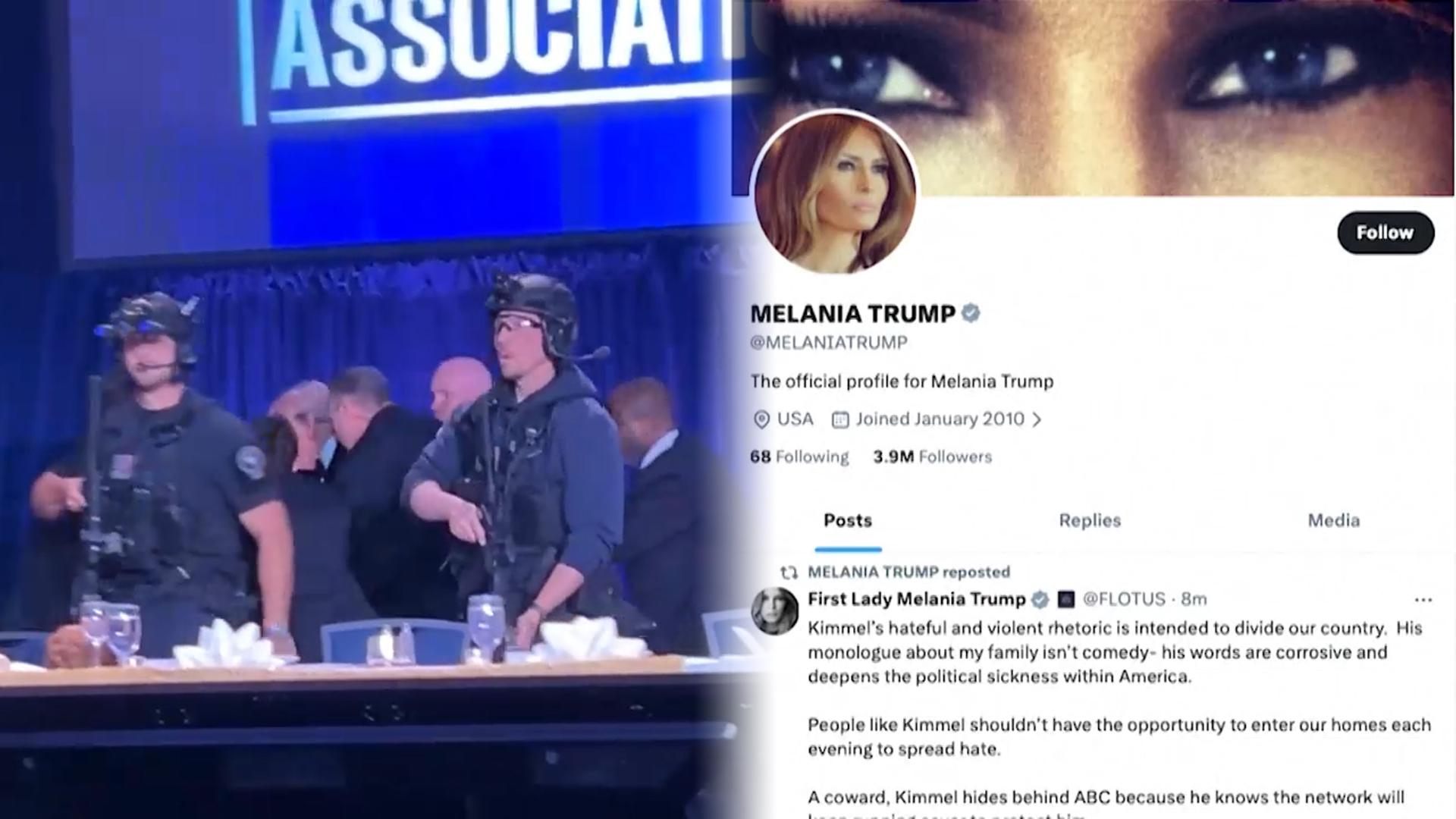Click the repost icon above the post
Image resolution: width=1456 pixels, height=819 pixels.
click(789, 573)
